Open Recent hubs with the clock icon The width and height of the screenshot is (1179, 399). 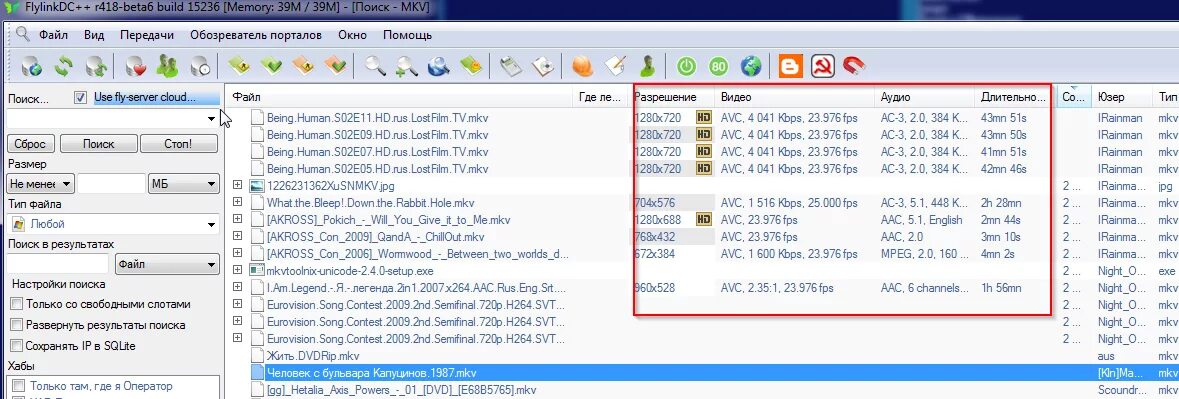(x=201, y=67)
